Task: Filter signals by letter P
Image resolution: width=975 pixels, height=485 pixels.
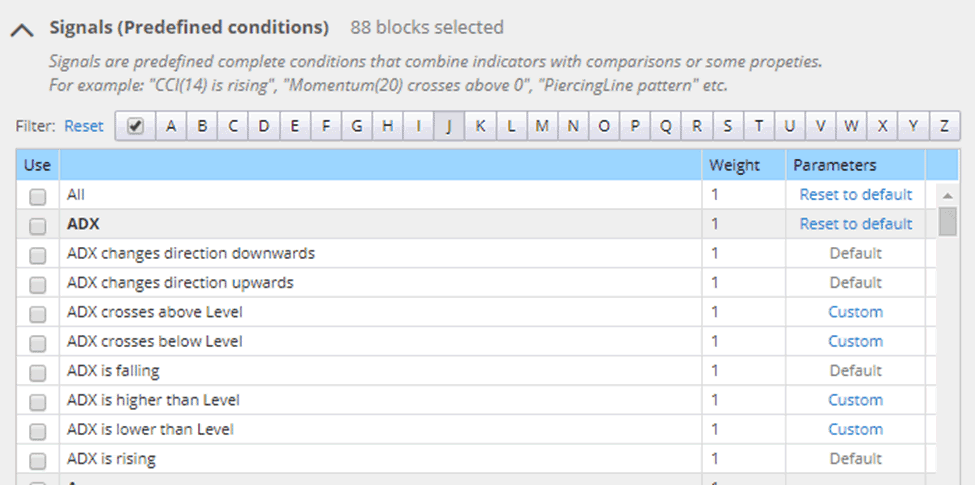Action: (635, 126)
